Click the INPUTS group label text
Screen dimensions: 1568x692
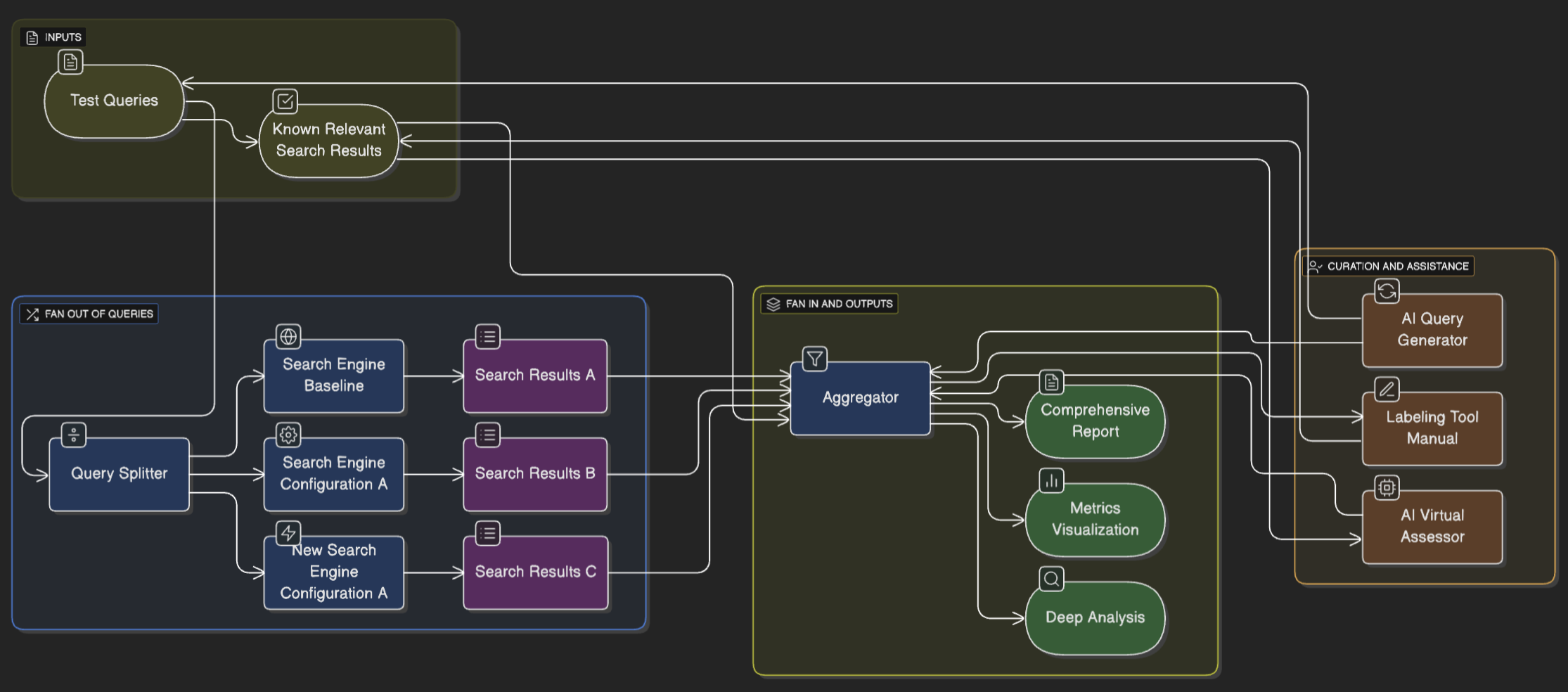coord(63,37)
